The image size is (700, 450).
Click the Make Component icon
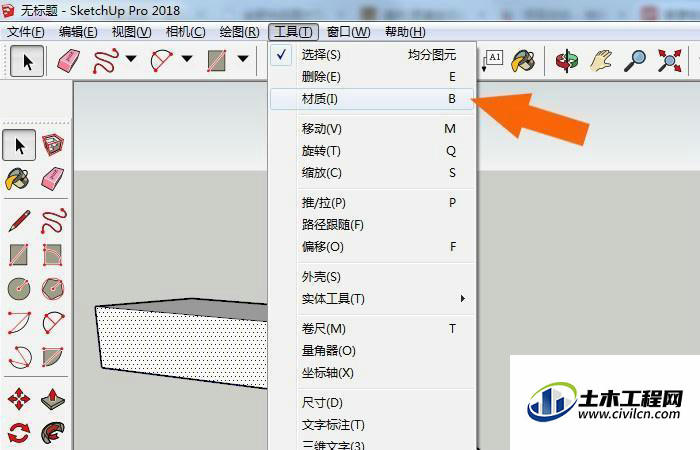tap(53, 145)
